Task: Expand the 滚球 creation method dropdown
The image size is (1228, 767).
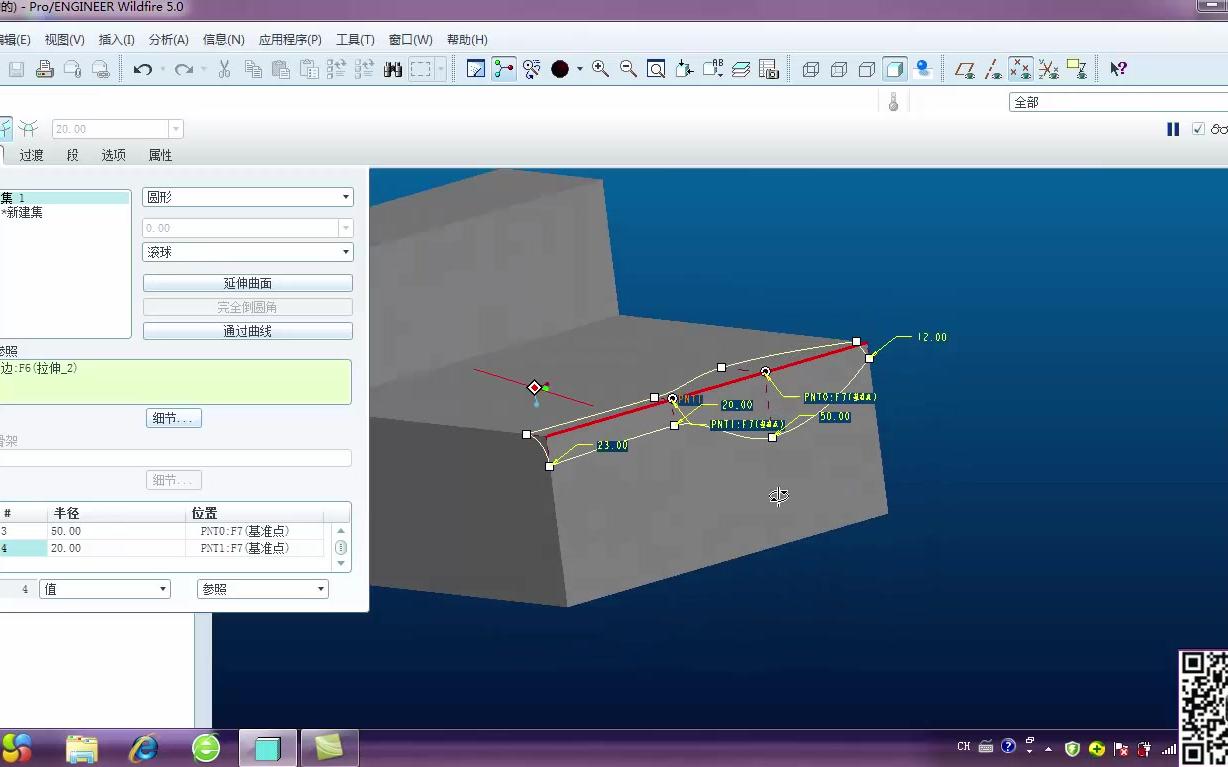Action: (346, 252)
